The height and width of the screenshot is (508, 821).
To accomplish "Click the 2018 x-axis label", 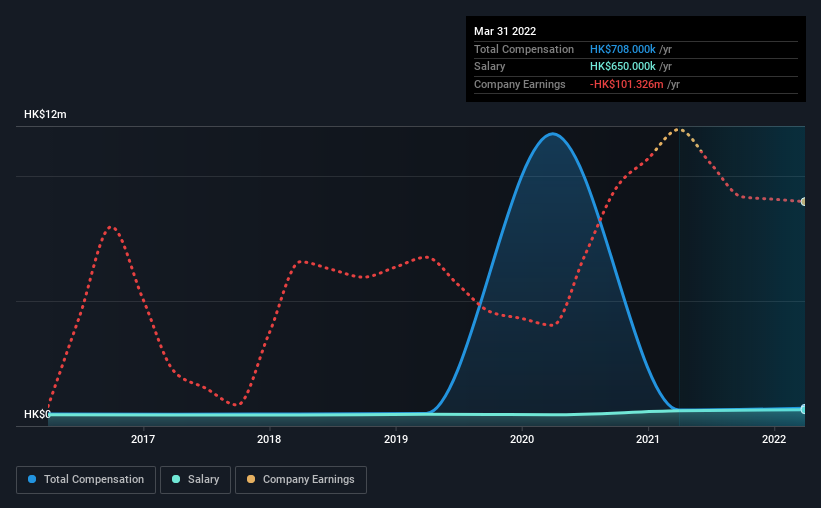I will (x=269, y=439).
